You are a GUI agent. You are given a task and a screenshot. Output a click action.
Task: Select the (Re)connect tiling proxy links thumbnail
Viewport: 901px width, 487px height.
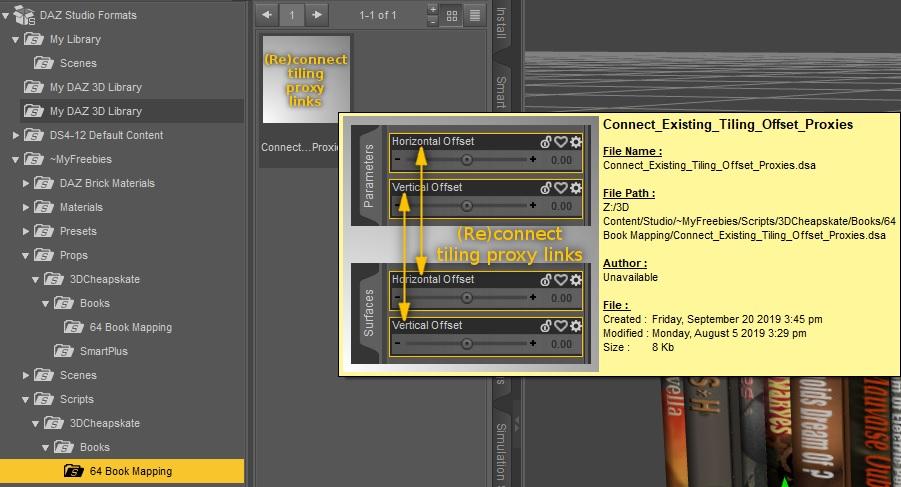(x=306, y=79)
